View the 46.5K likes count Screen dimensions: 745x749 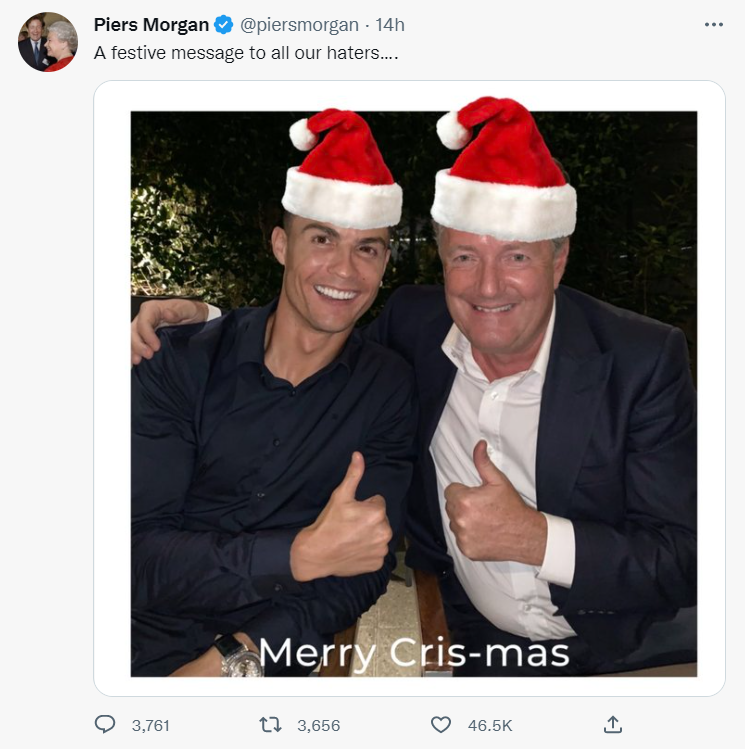tap(490, 726)
